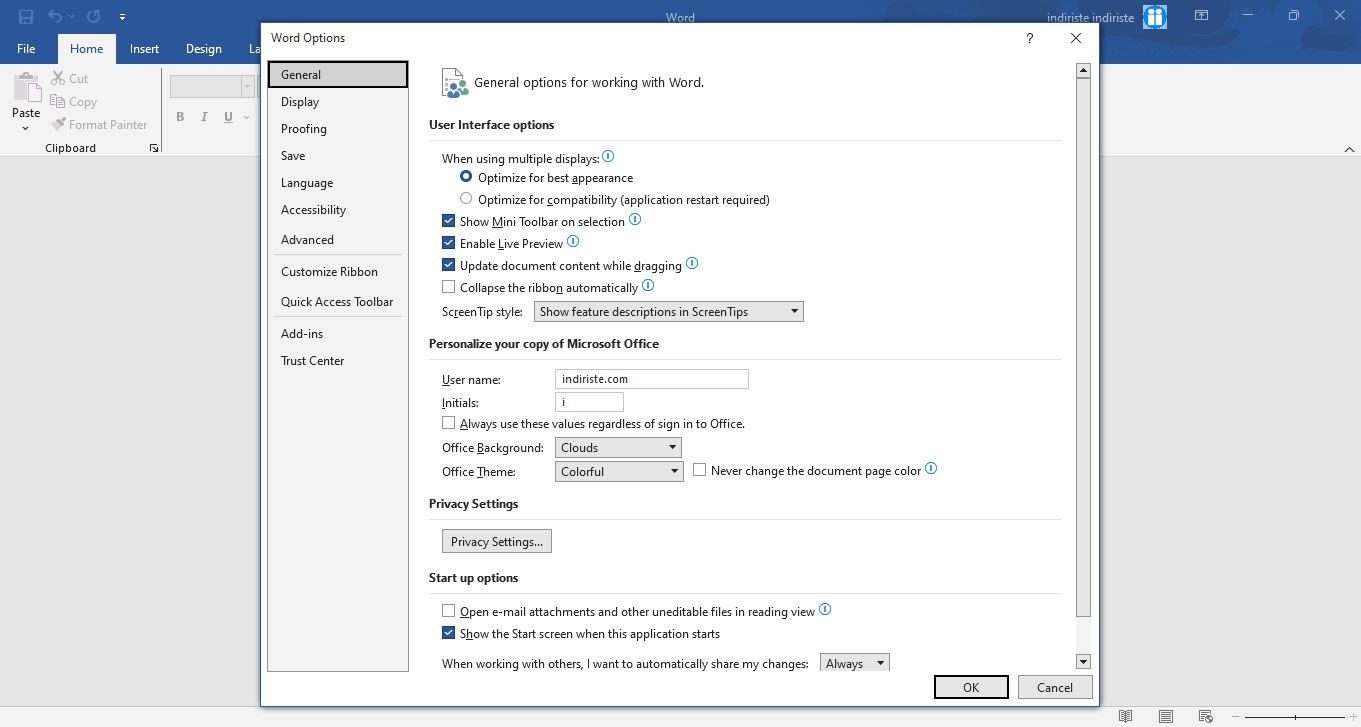The height and width of the screenshot is (727, 1361).
Task: Select Optimize for compatibility radio button
Action: (x=466, y=199)
